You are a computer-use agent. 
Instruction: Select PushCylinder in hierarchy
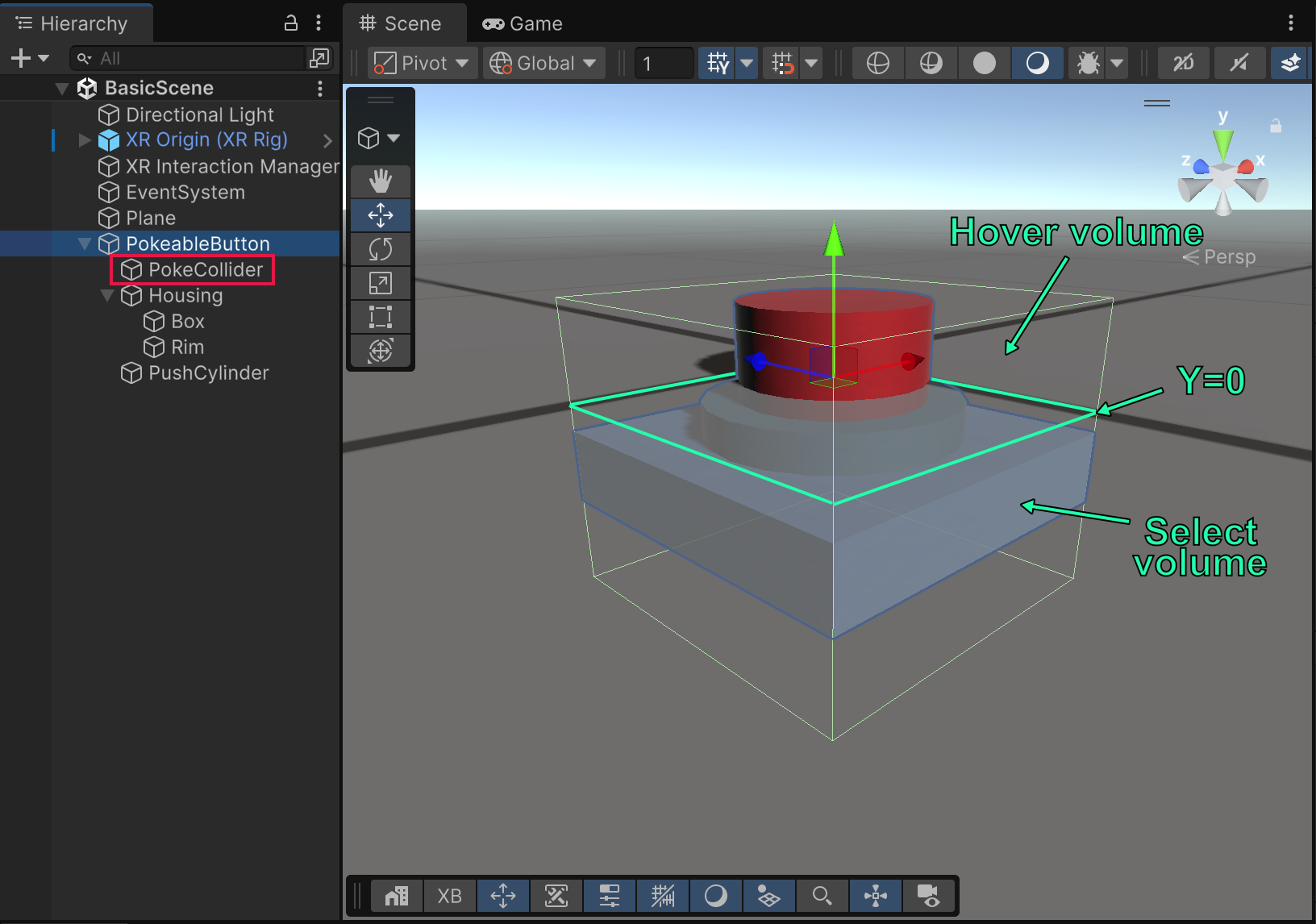(x=209, y=373)
